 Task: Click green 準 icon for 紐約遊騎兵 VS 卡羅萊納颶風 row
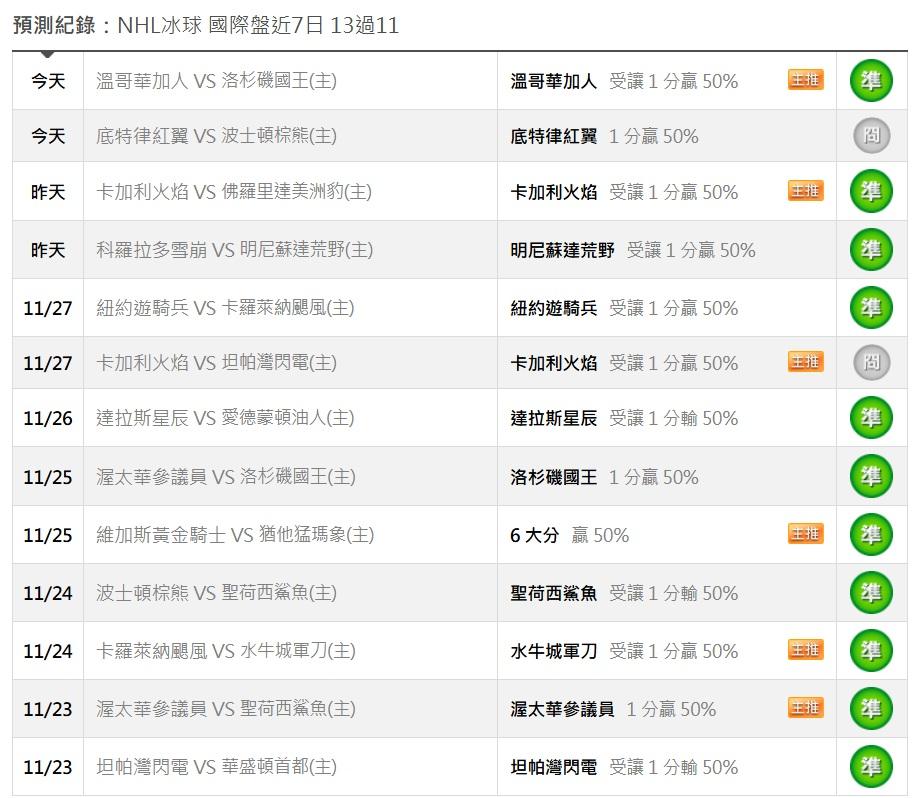click(x=871, y=307)
